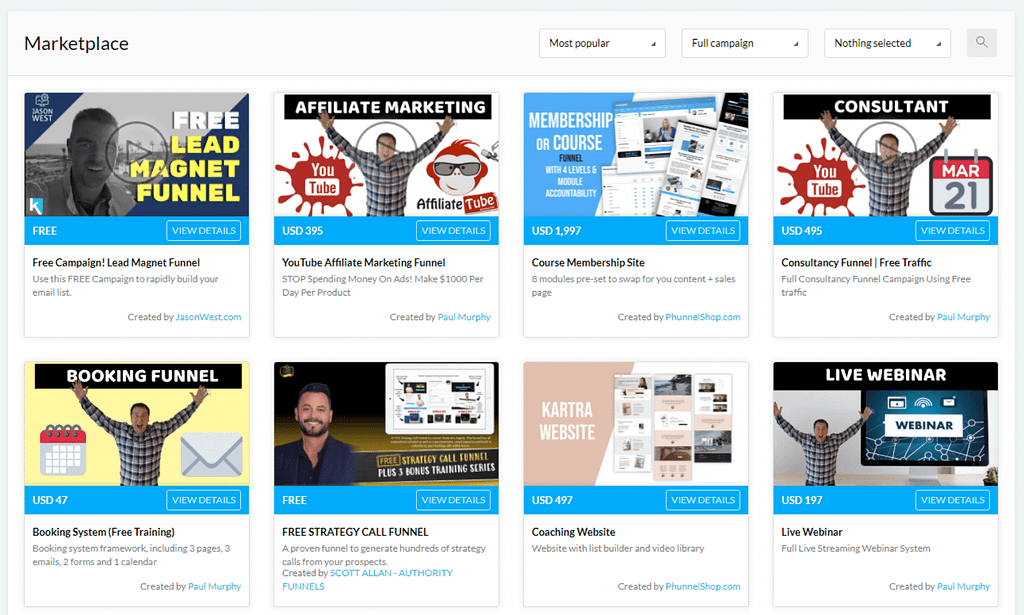Click title 'Coaching Website'
The image size is (1024, 615).
pyautogui.click(x=573, y=532)
